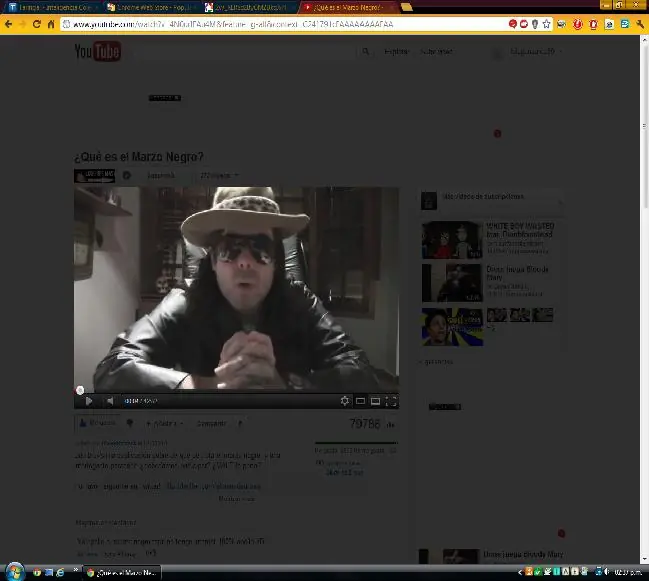This screenshot has width=649, height=581.
Task: Switch to the Chrome Web Store tab
Action: coord(151,7)
